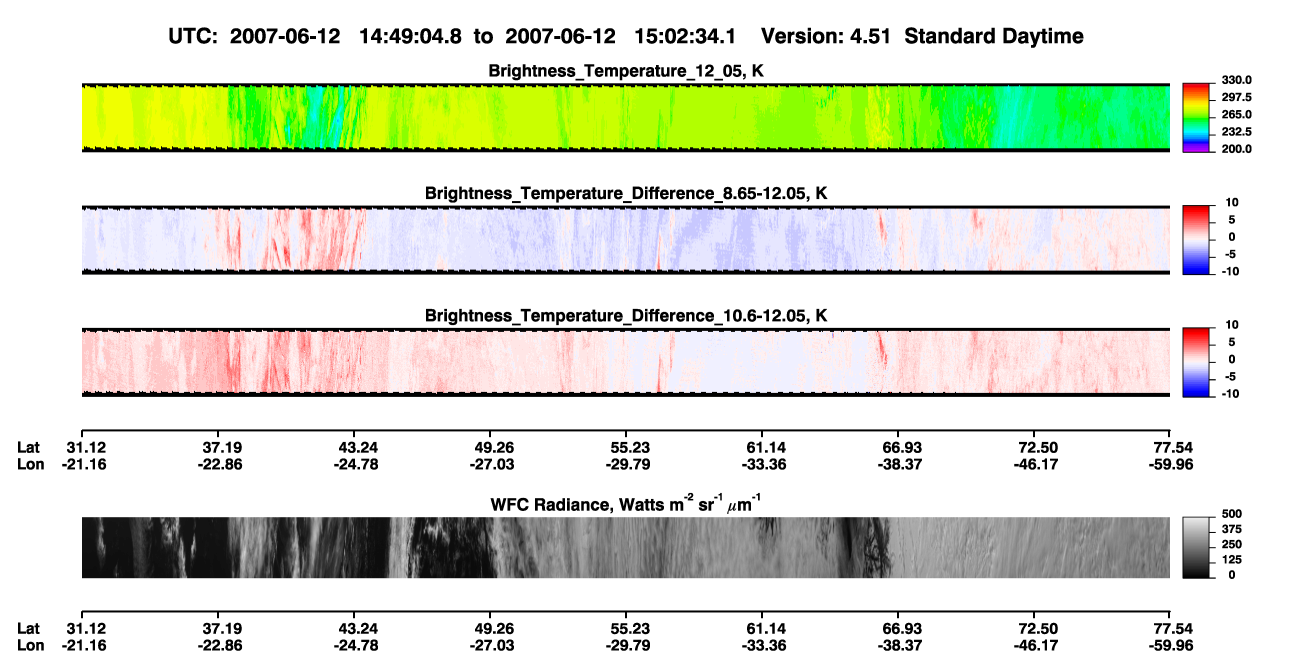Click the Brightness_Temperature_Difference_10.6-12.05, K title
The width and height of the screenshot is (1300, 667).
pyautogui.click(x=626, y=316)
